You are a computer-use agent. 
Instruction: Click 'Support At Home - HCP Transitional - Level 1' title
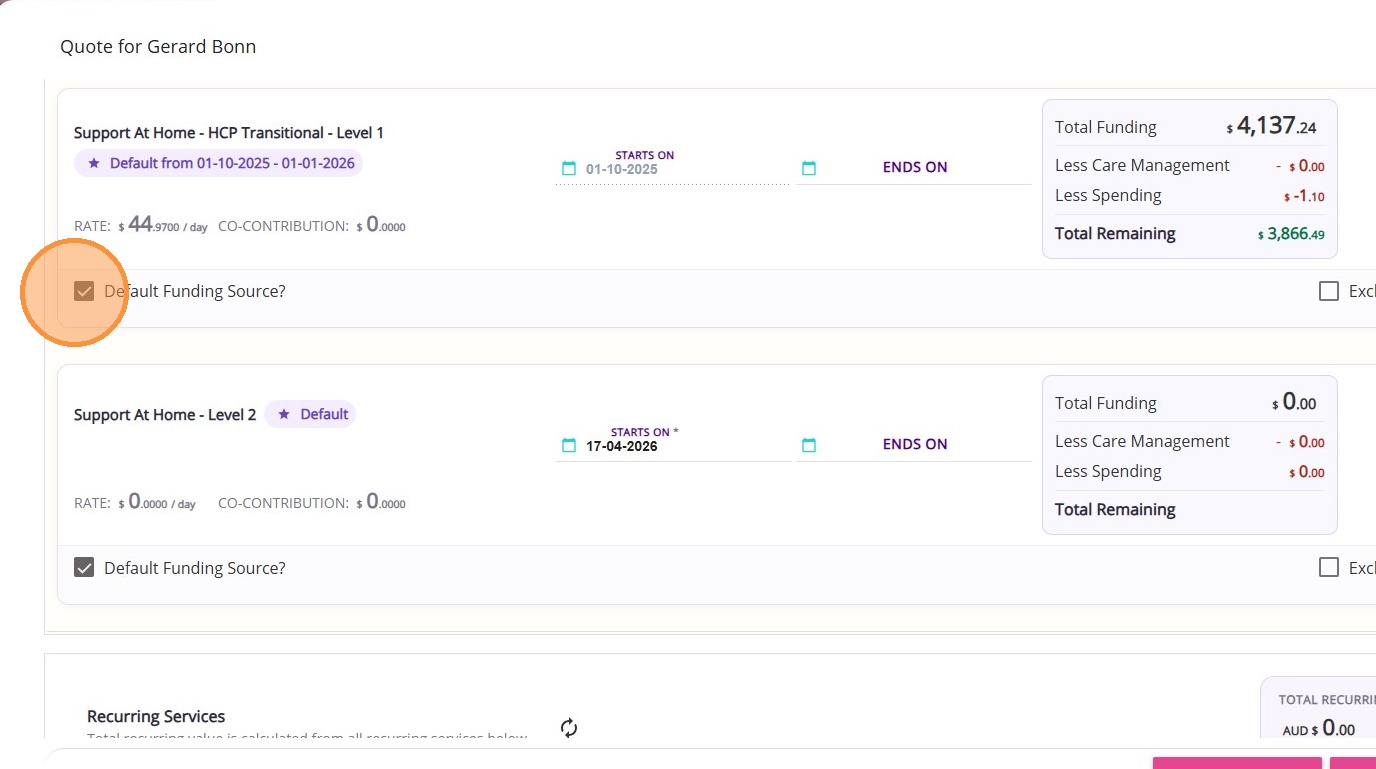pyautogui.click(x=229, y=133)
